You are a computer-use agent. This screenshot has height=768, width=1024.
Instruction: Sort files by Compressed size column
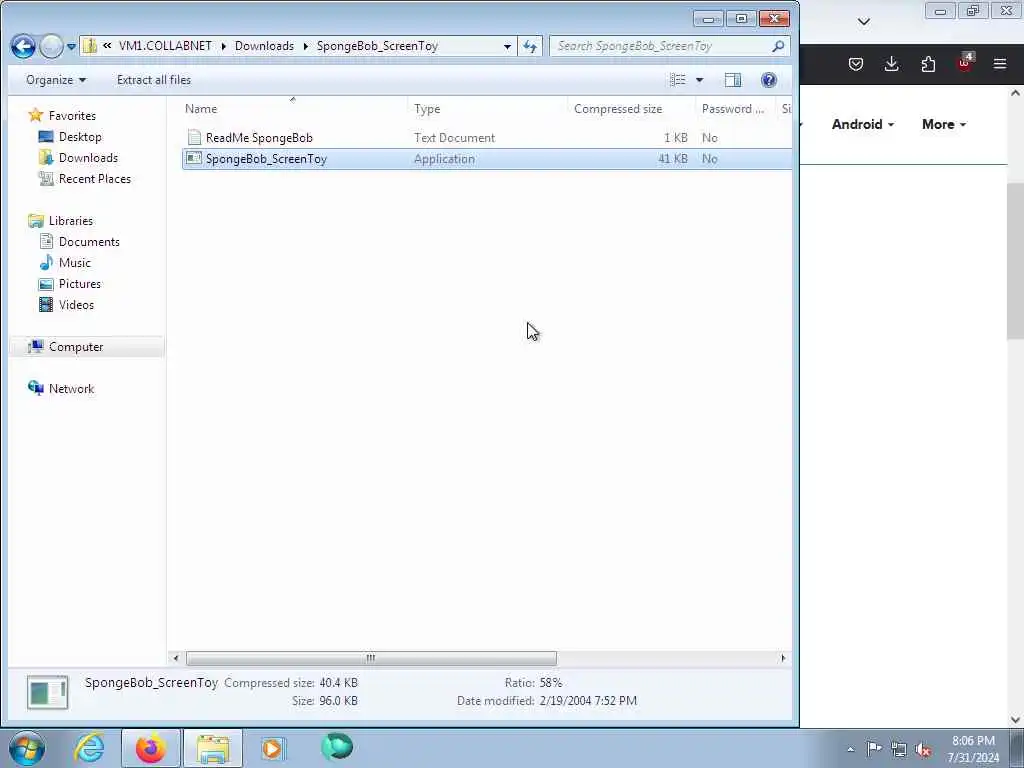[632, 109]
